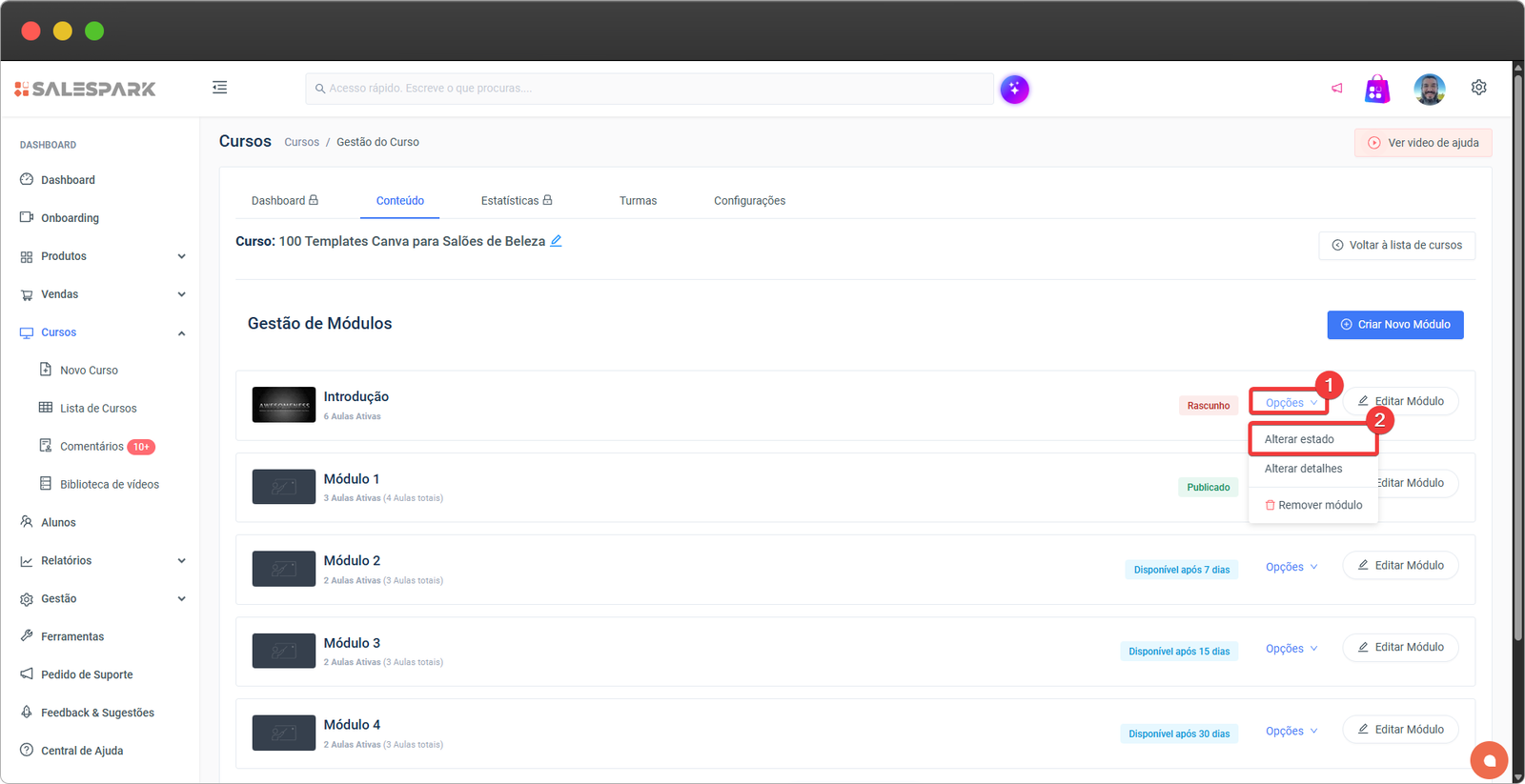Image resolution: width=1525 pixels, height=784 pixels.
Task: Click the purple AI sparkle button
Action: pyautogui.click(x=1014, y=90)
